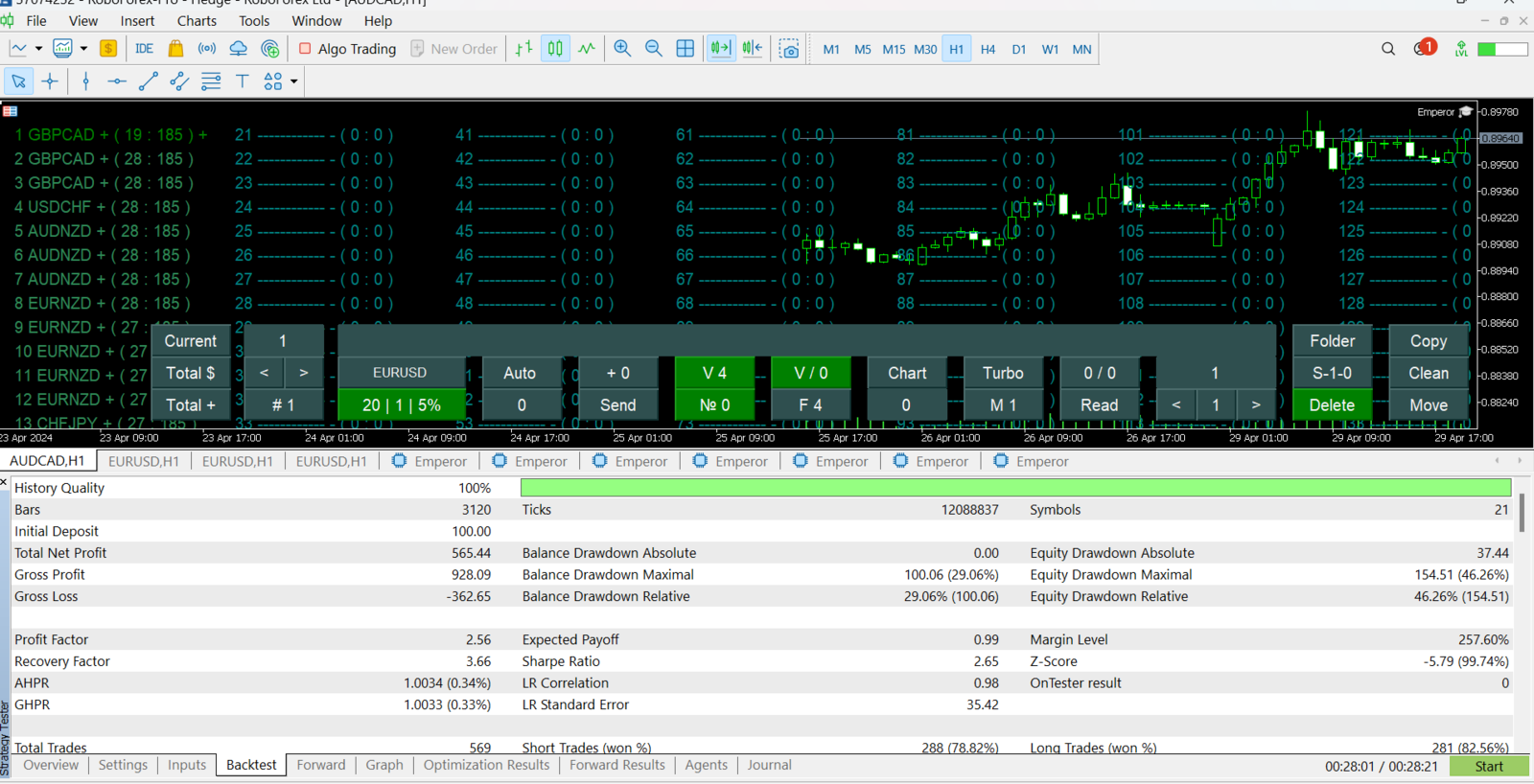Click the Turbo panel button
This screenshot has width=1534, height=784.
[1003, 373]
